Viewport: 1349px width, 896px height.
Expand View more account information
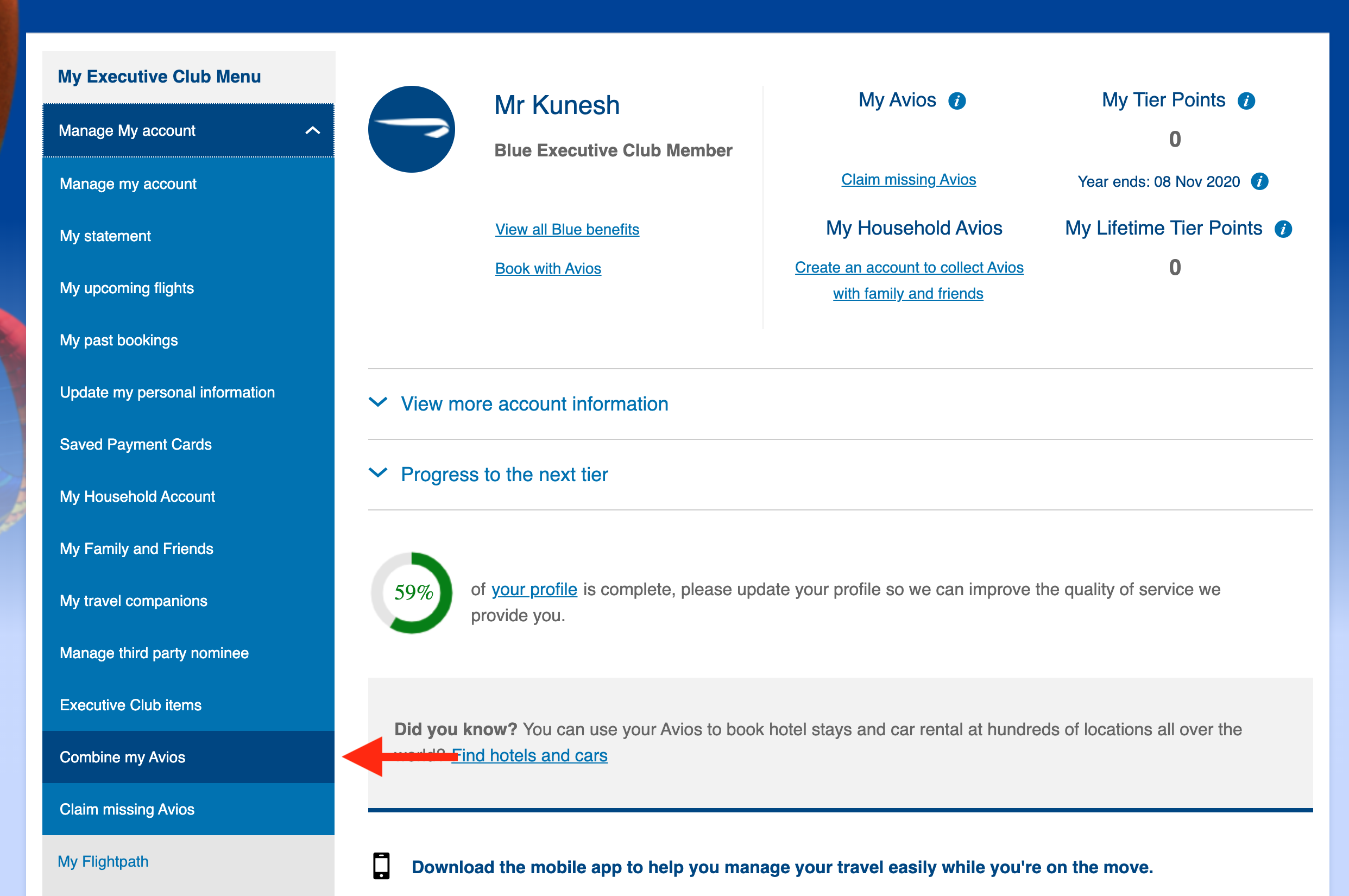pos(534,404)
